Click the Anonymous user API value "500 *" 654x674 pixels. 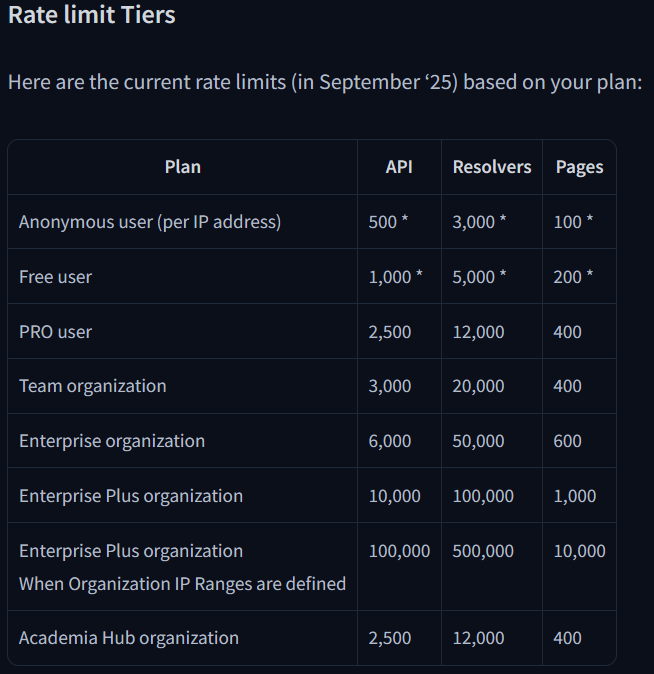point(388,222)
